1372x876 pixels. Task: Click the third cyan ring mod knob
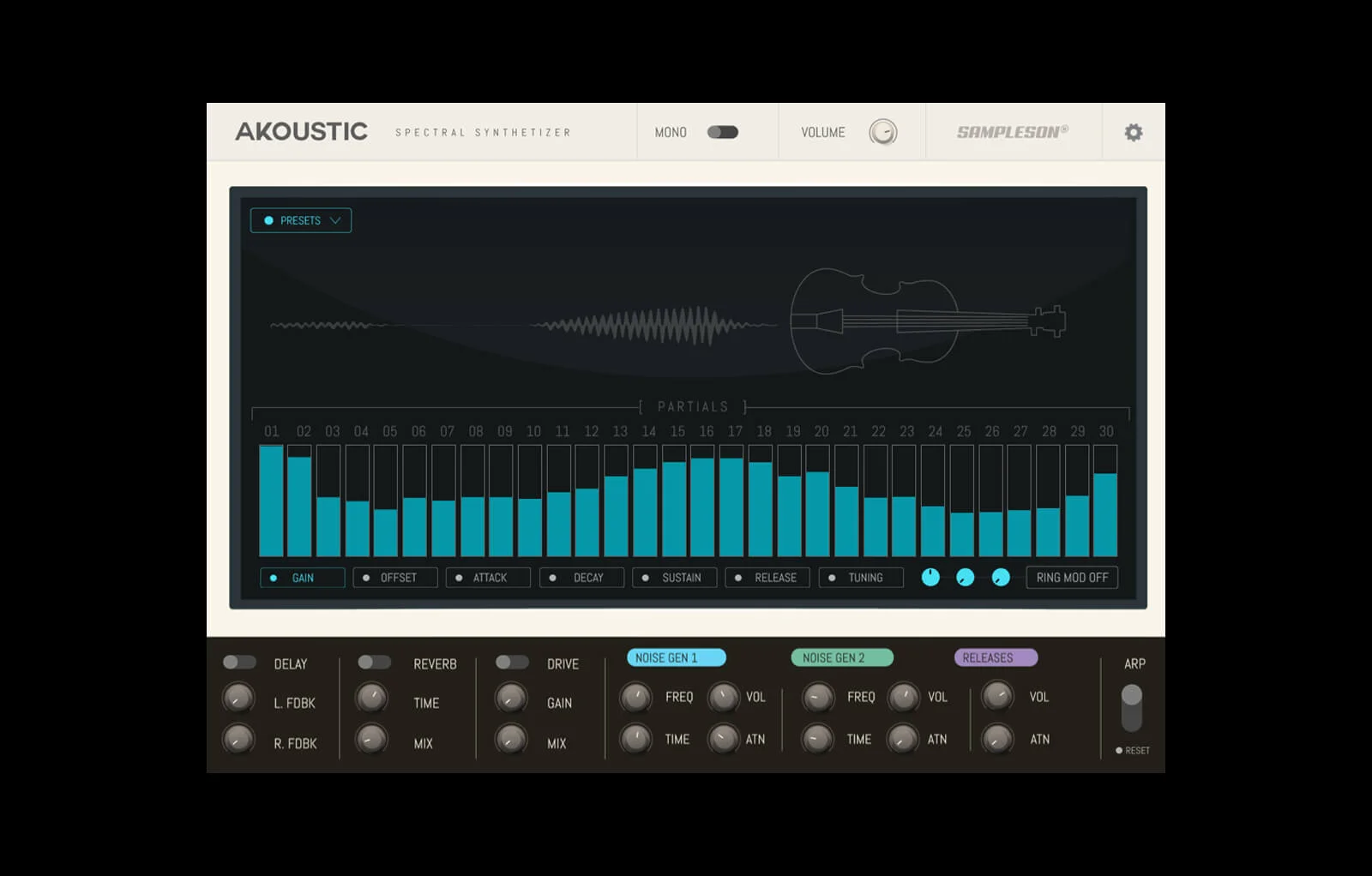[x=1001, y=578]
